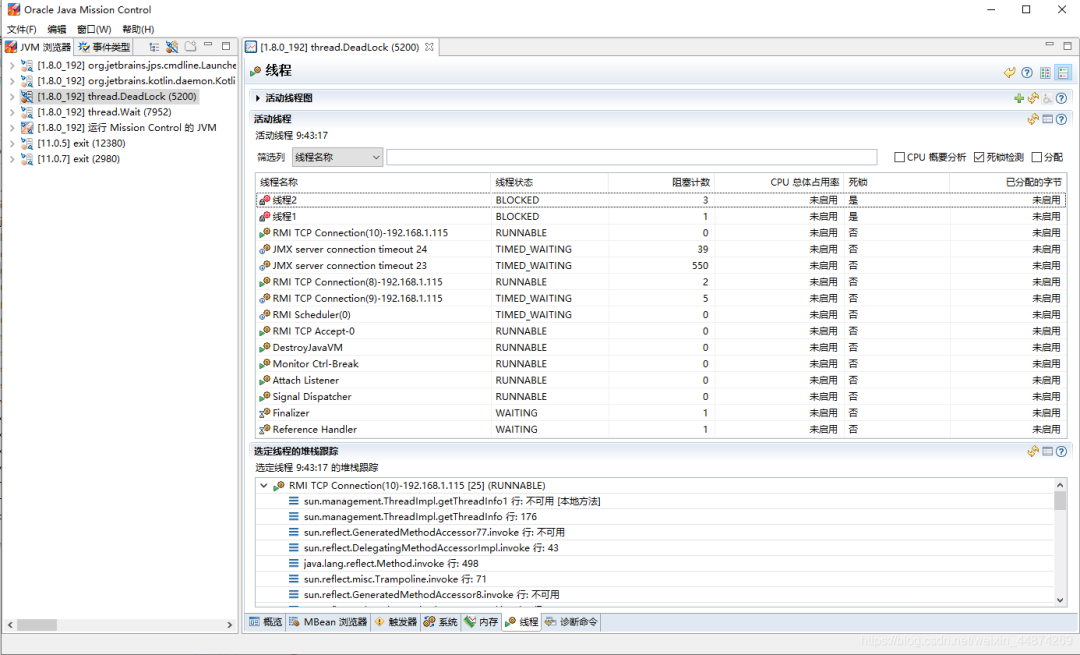
Task: Open help icon in thread page header
Action: [1027, 72]
